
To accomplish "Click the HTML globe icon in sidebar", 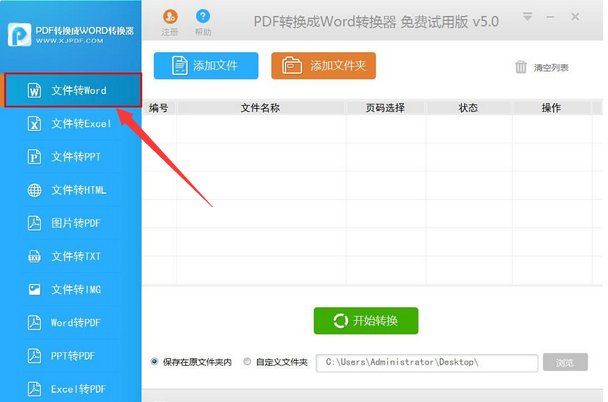I will (x=35, y=190).
